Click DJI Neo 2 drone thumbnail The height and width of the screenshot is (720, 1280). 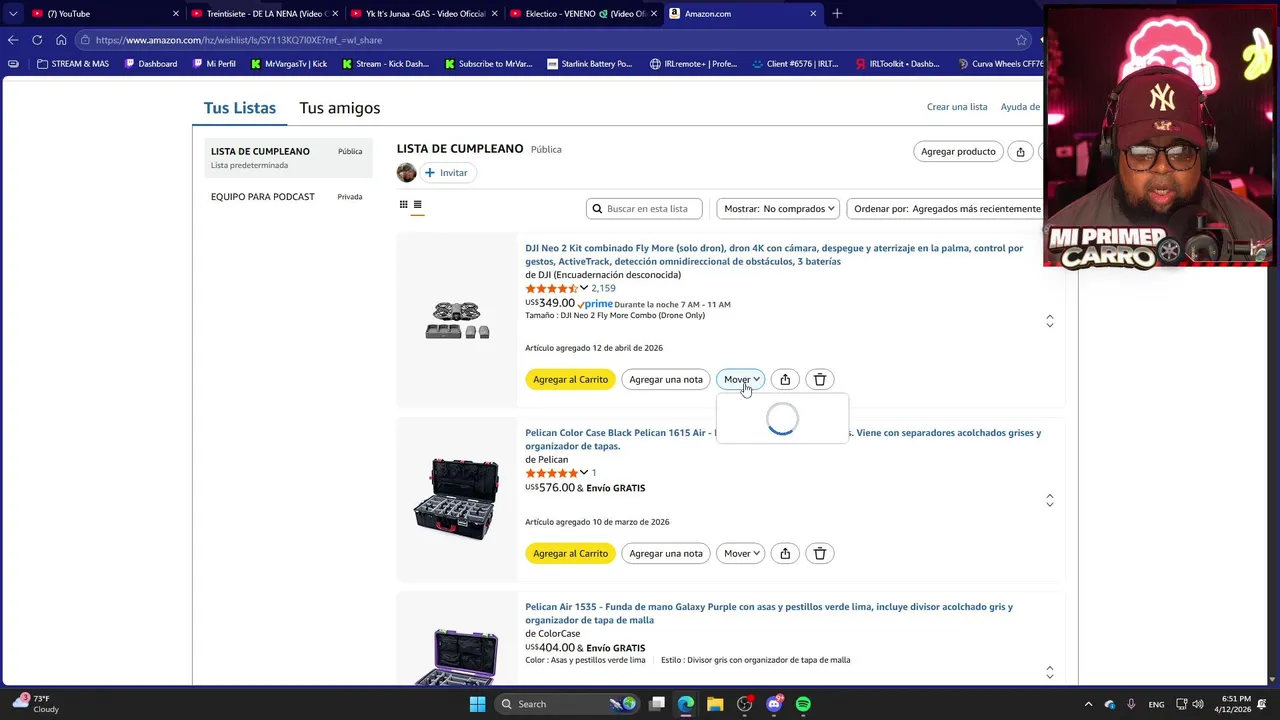[457, 320]
